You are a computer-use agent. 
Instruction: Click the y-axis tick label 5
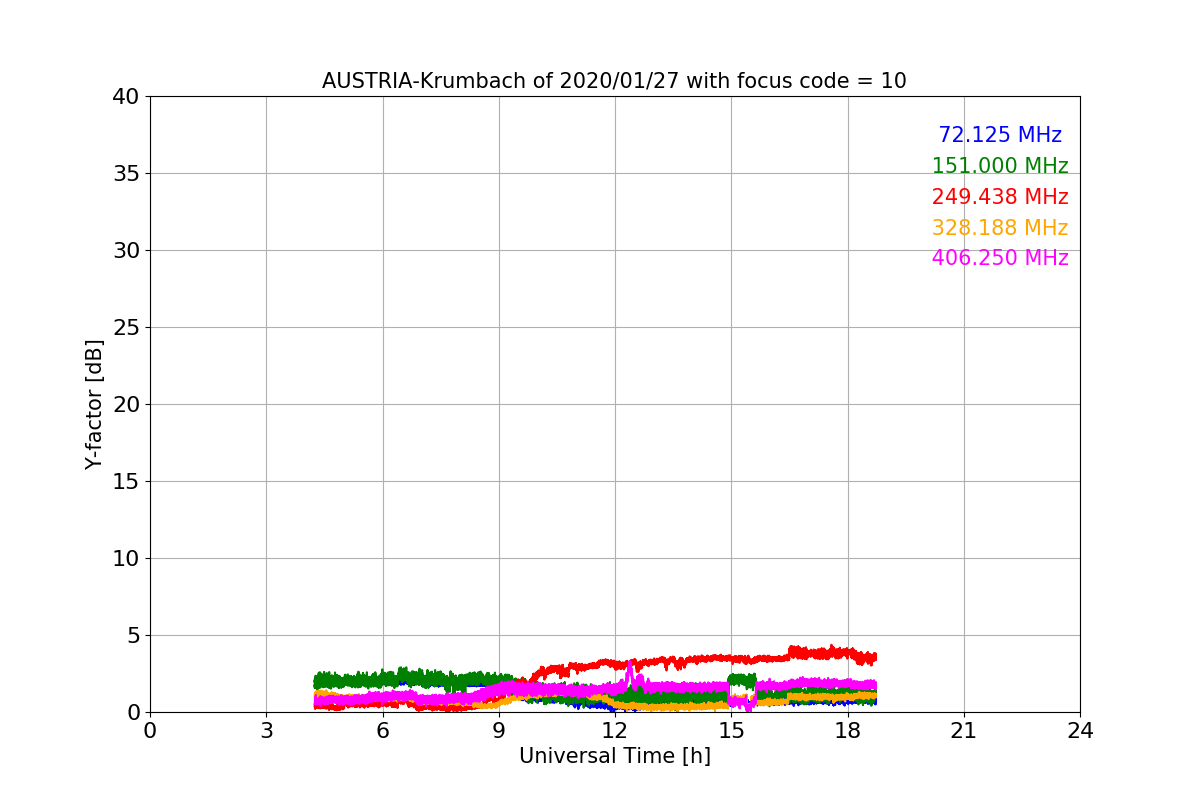132,636
